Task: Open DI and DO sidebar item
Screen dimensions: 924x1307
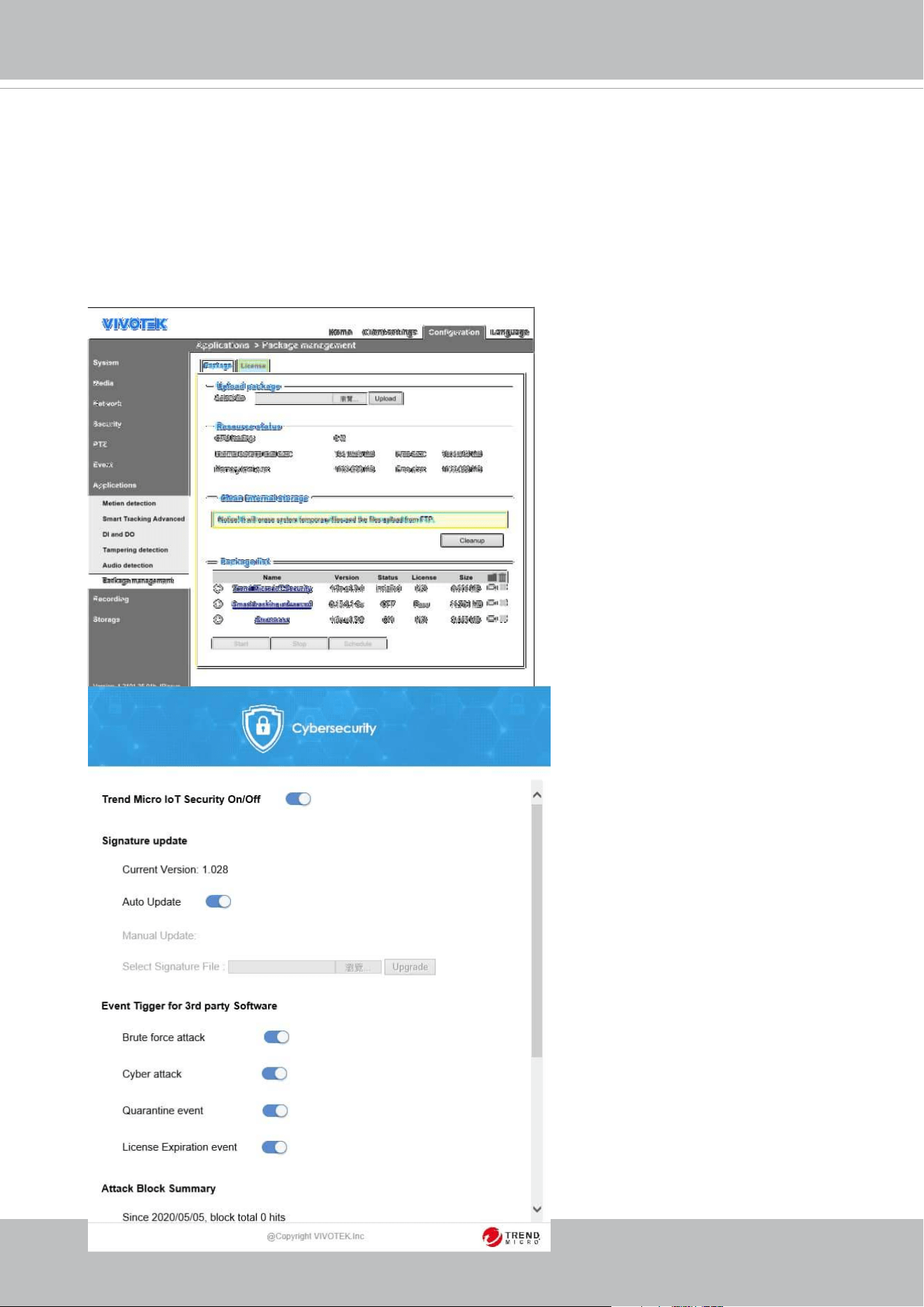Action: (x=119, y=534)
